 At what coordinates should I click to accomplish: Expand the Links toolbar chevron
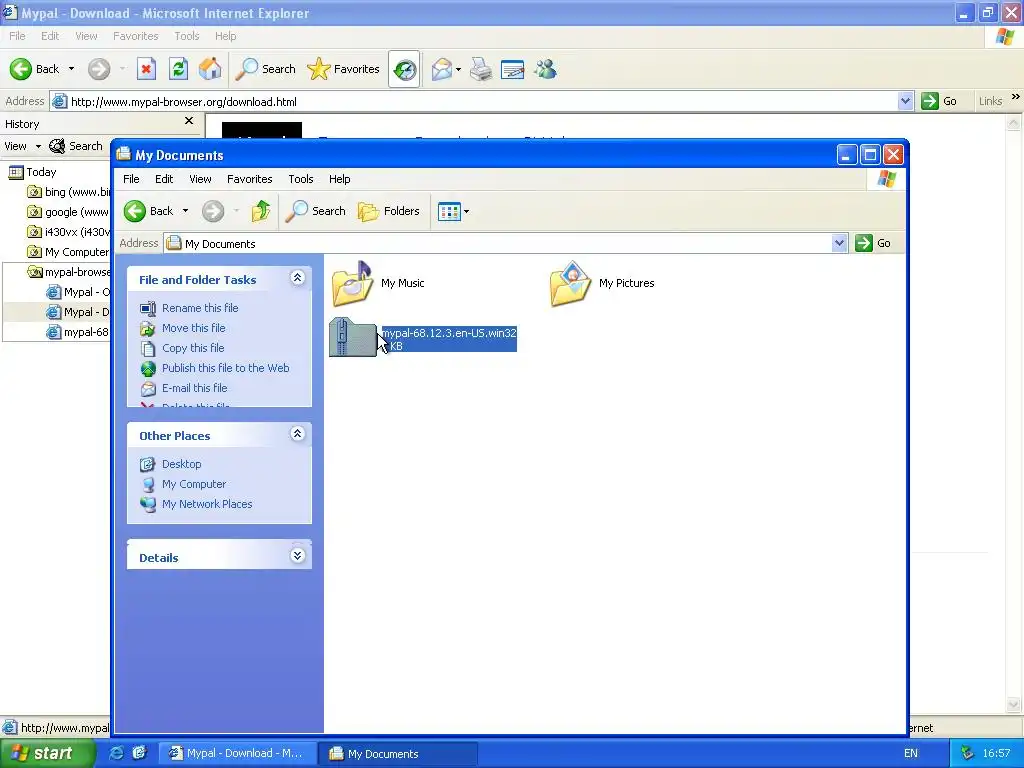[x=1016, y=97]
